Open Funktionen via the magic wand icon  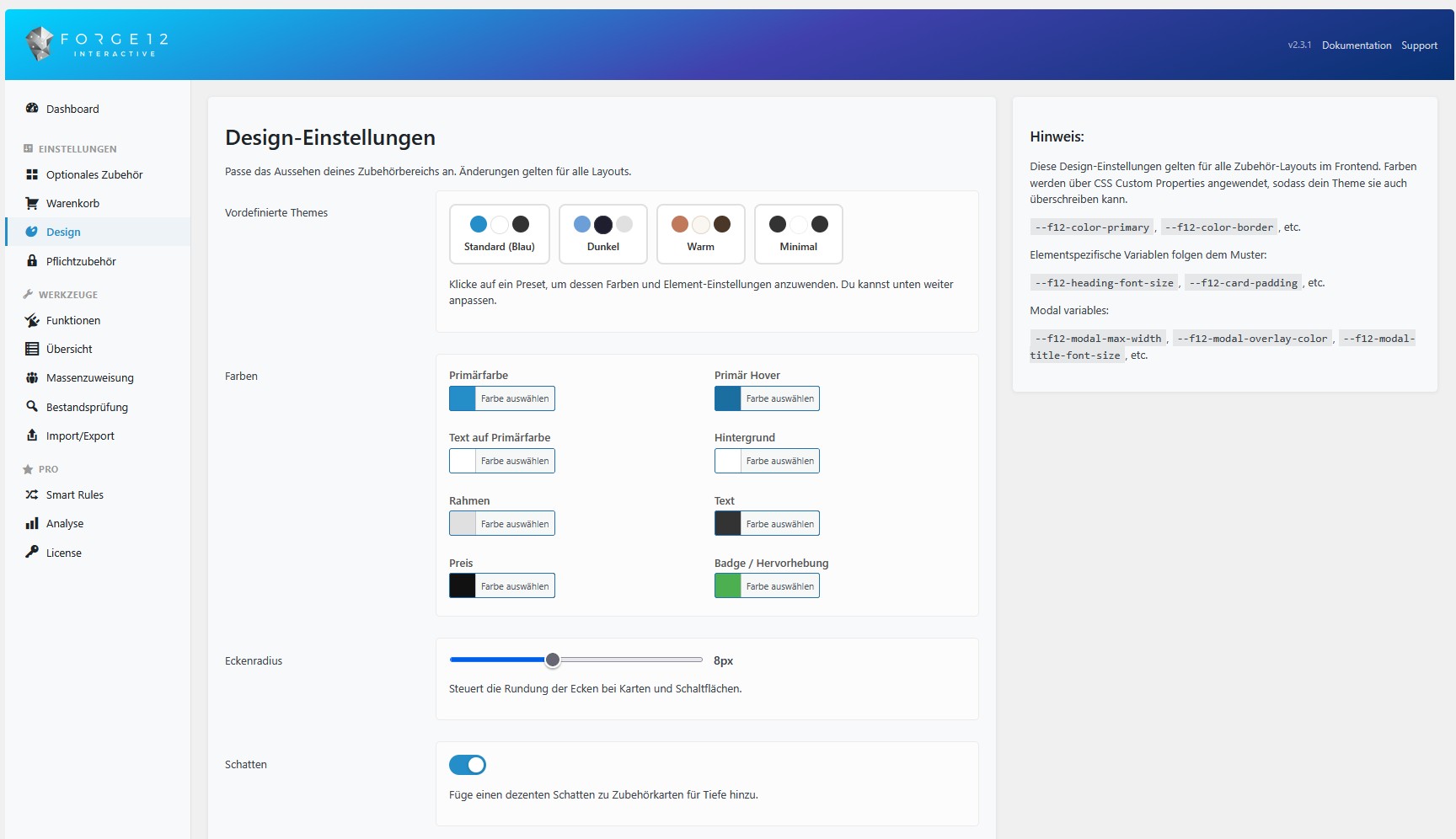pos(31,321)
